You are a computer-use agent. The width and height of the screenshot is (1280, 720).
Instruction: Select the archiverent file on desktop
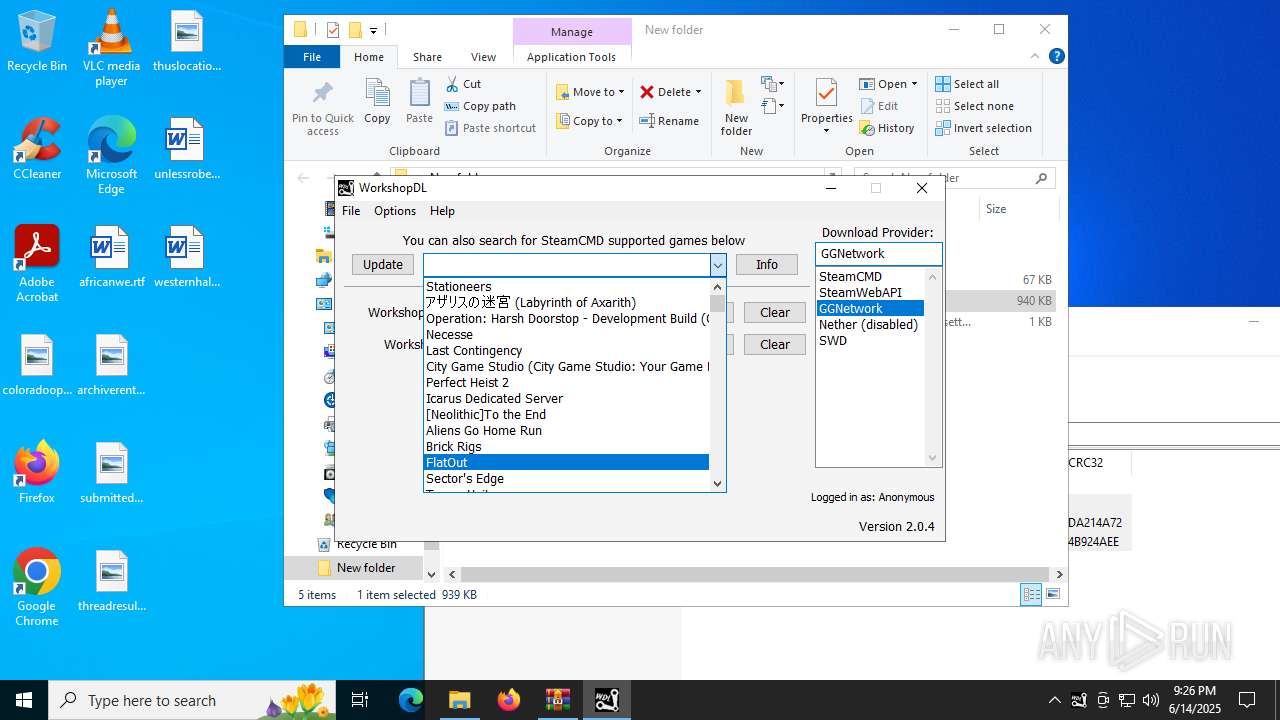111,366
